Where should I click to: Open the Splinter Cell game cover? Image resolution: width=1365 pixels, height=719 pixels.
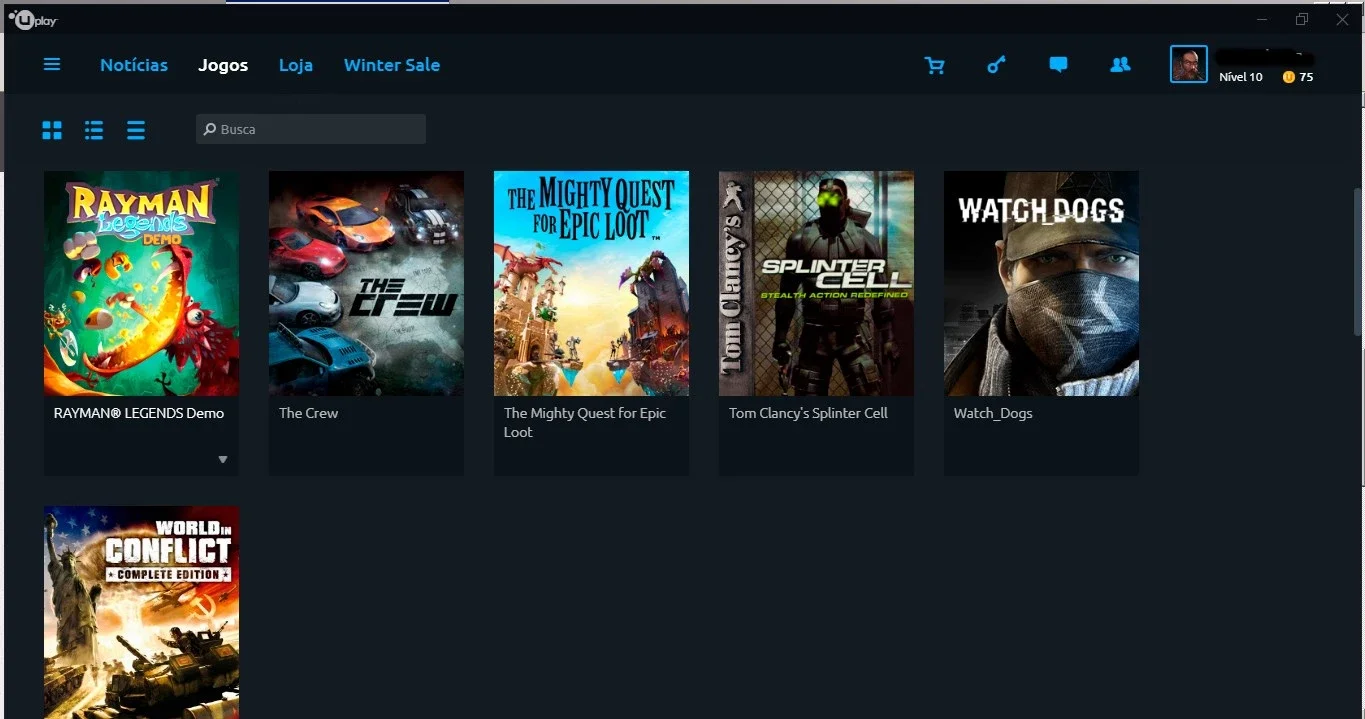pos(816,283)
